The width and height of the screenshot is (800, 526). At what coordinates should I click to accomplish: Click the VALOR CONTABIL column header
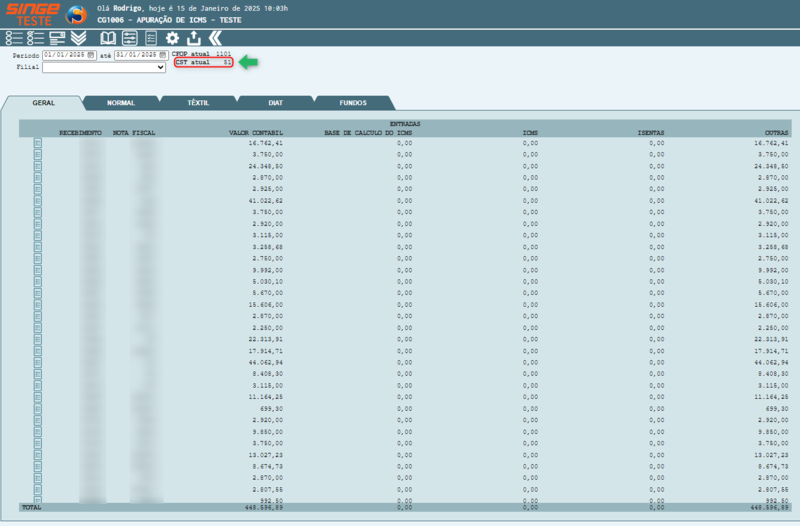pos(256,131)
